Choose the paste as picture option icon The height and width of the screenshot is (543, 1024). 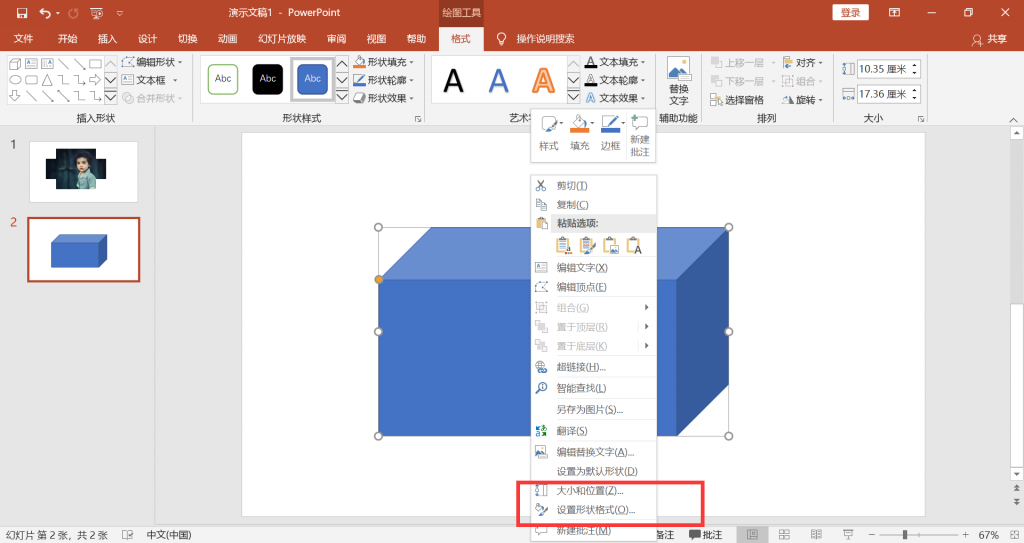(x=611, y=245)
